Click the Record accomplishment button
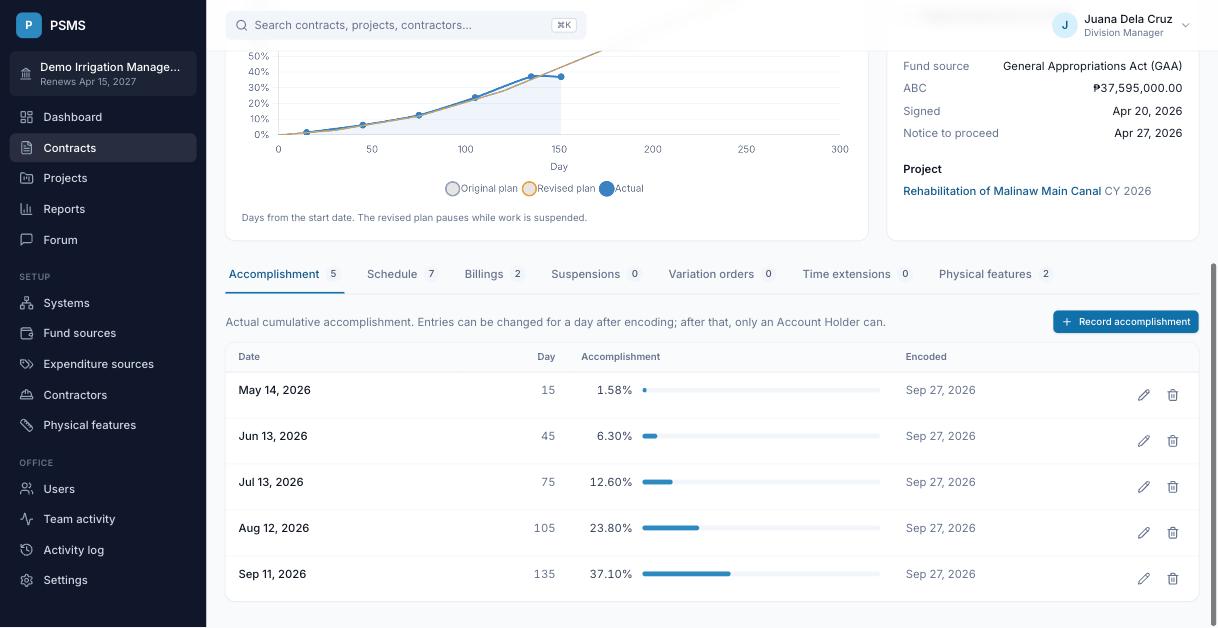Image resolution: width=1218 pixels, height=628 pixels. point(1125,322)
